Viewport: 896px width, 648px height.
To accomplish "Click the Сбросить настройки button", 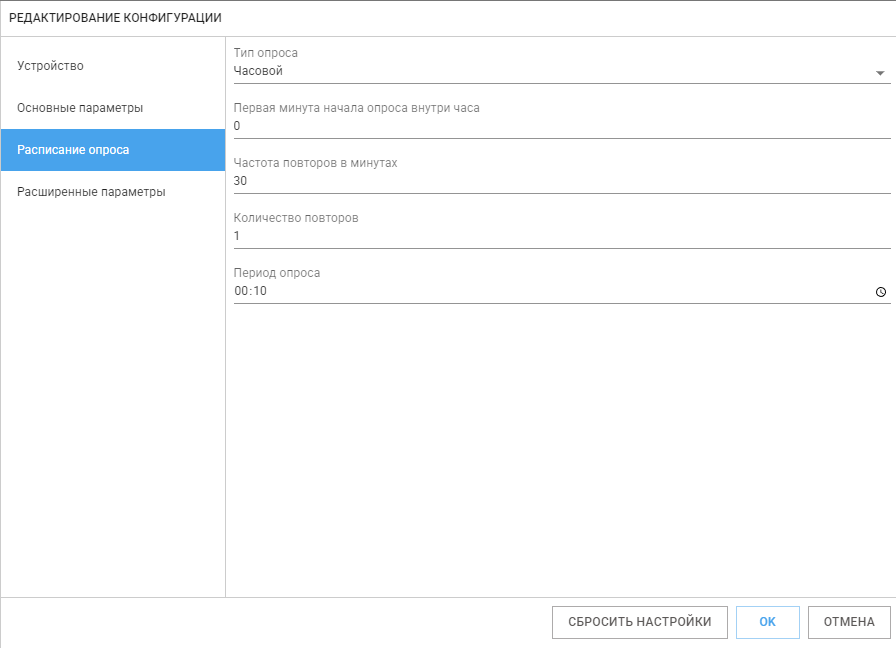I will pos(639,622).
